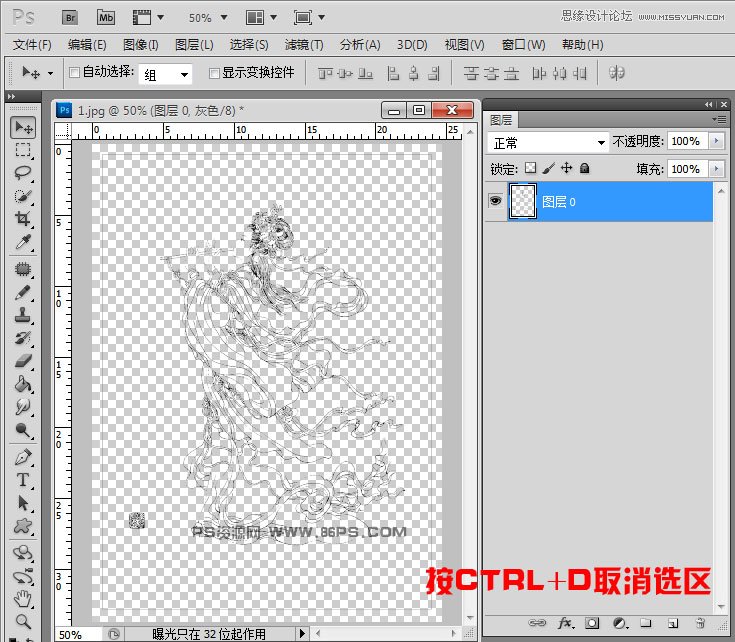Select the Crop tool

(23, 218)
